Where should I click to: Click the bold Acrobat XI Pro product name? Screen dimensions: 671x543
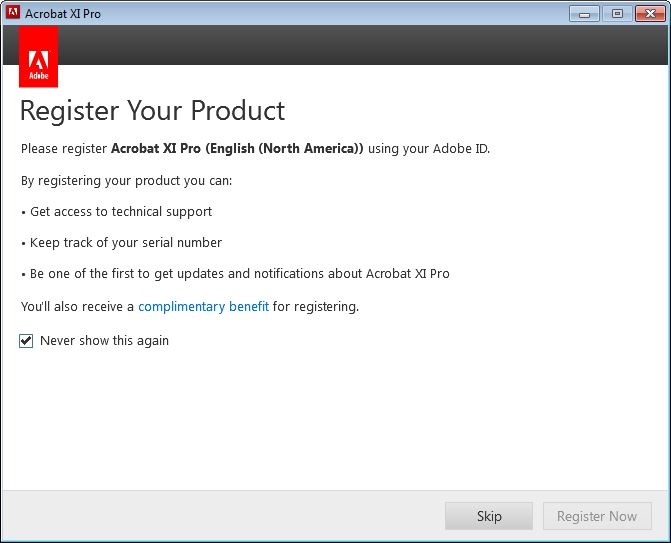click(237, 148)
